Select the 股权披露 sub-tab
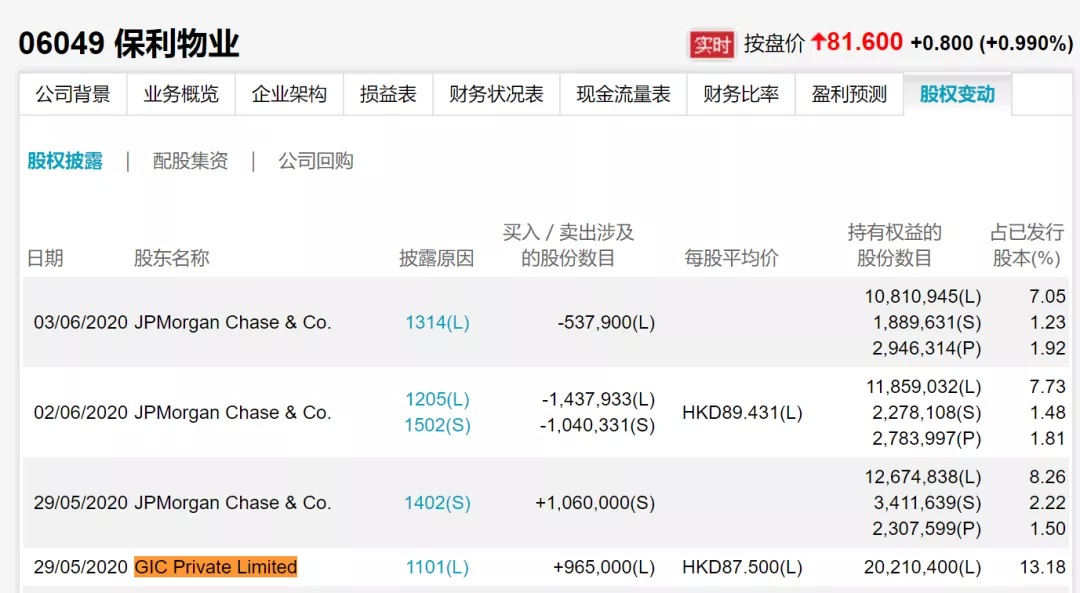 (x=65, y=161)
